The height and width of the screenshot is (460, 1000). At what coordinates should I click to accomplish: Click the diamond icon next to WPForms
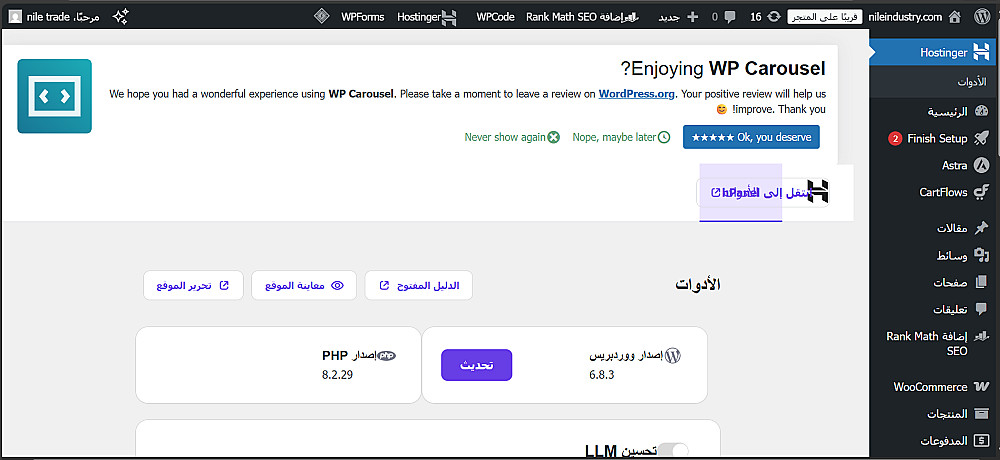(x=322, y=17)
